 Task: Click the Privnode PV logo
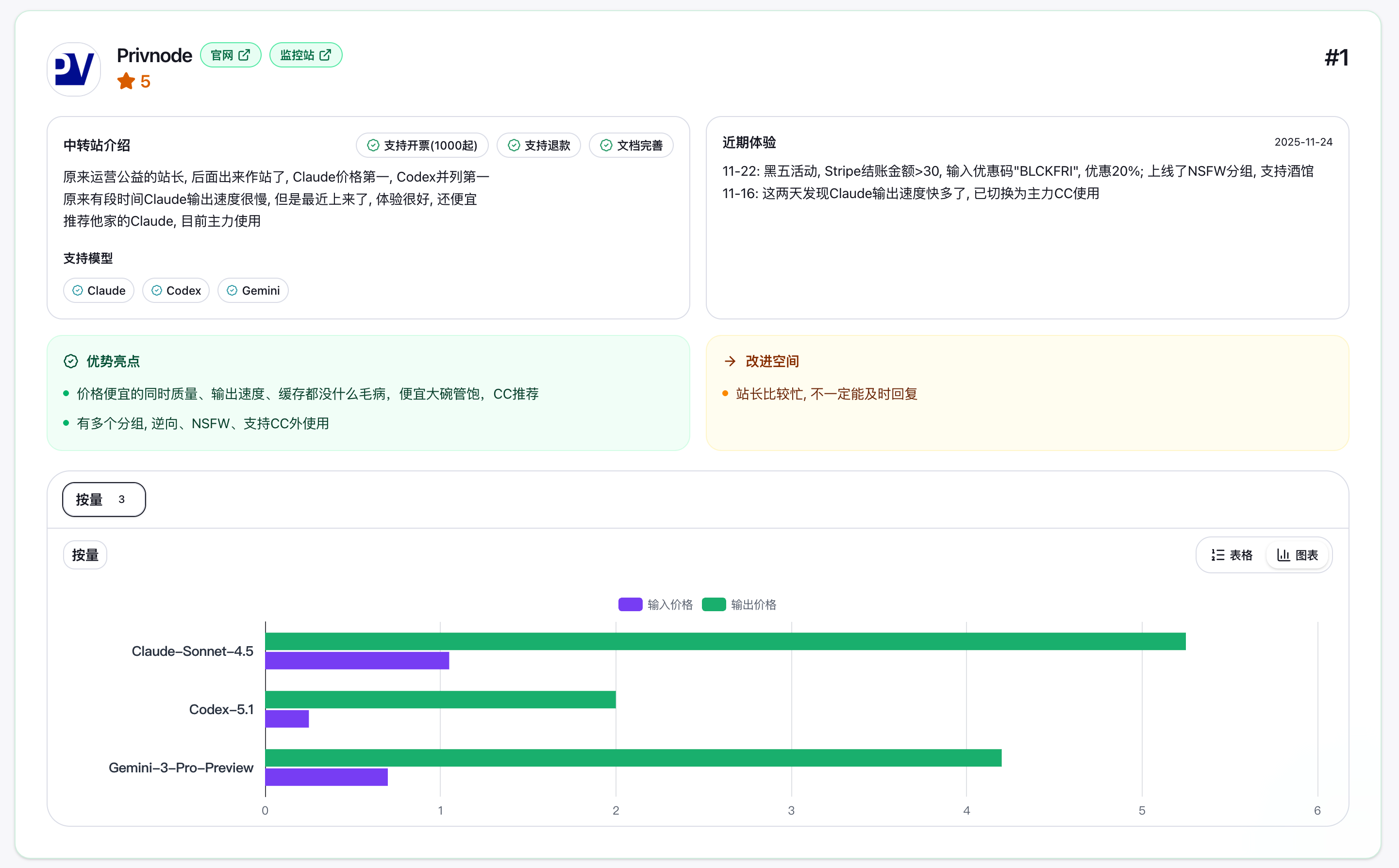[73, 69]
